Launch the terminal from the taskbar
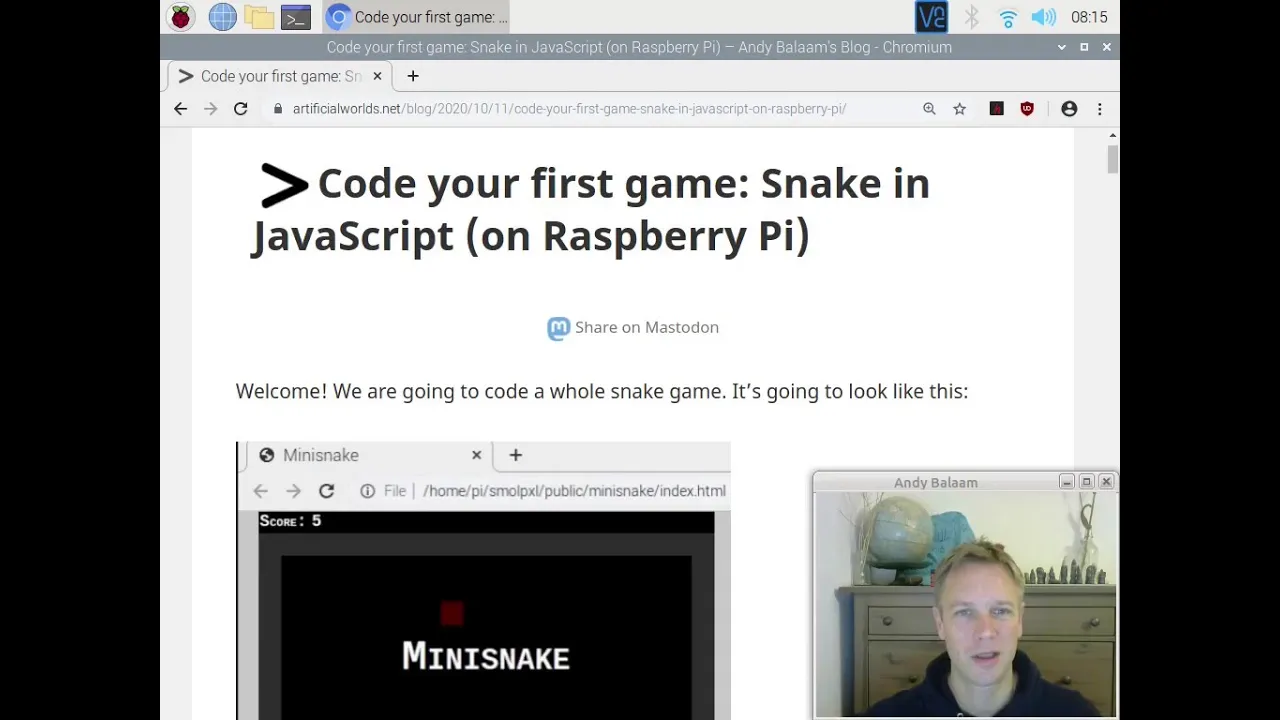Image resolution: width=1280 pixels, height=720 pixels. pyautogui.click(x=296, y=17)
